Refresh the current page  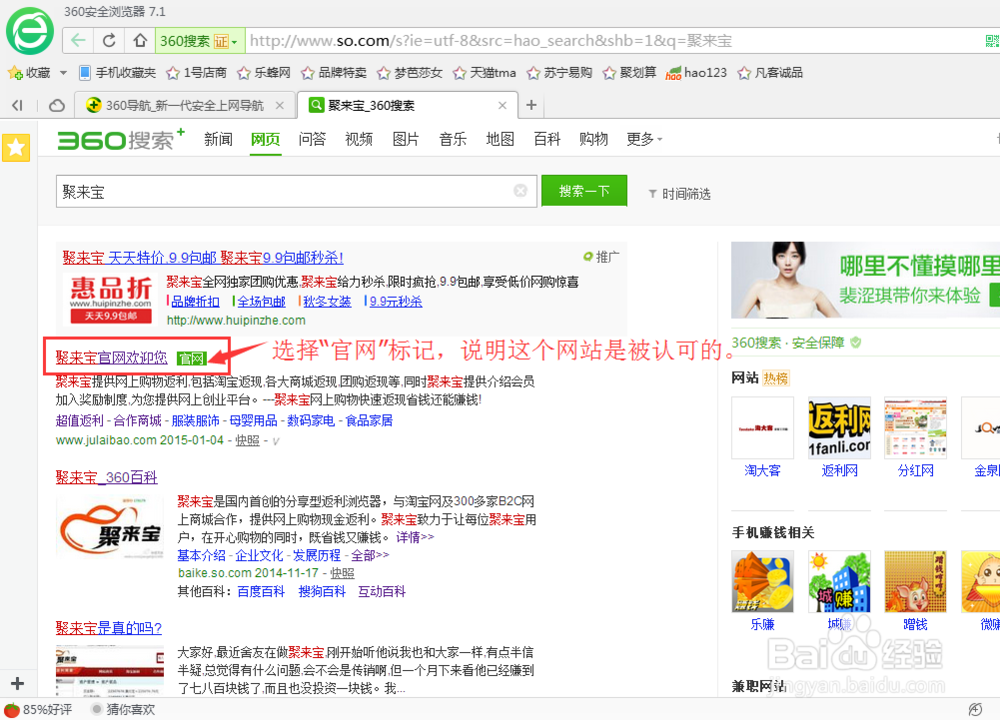point(108,40)
